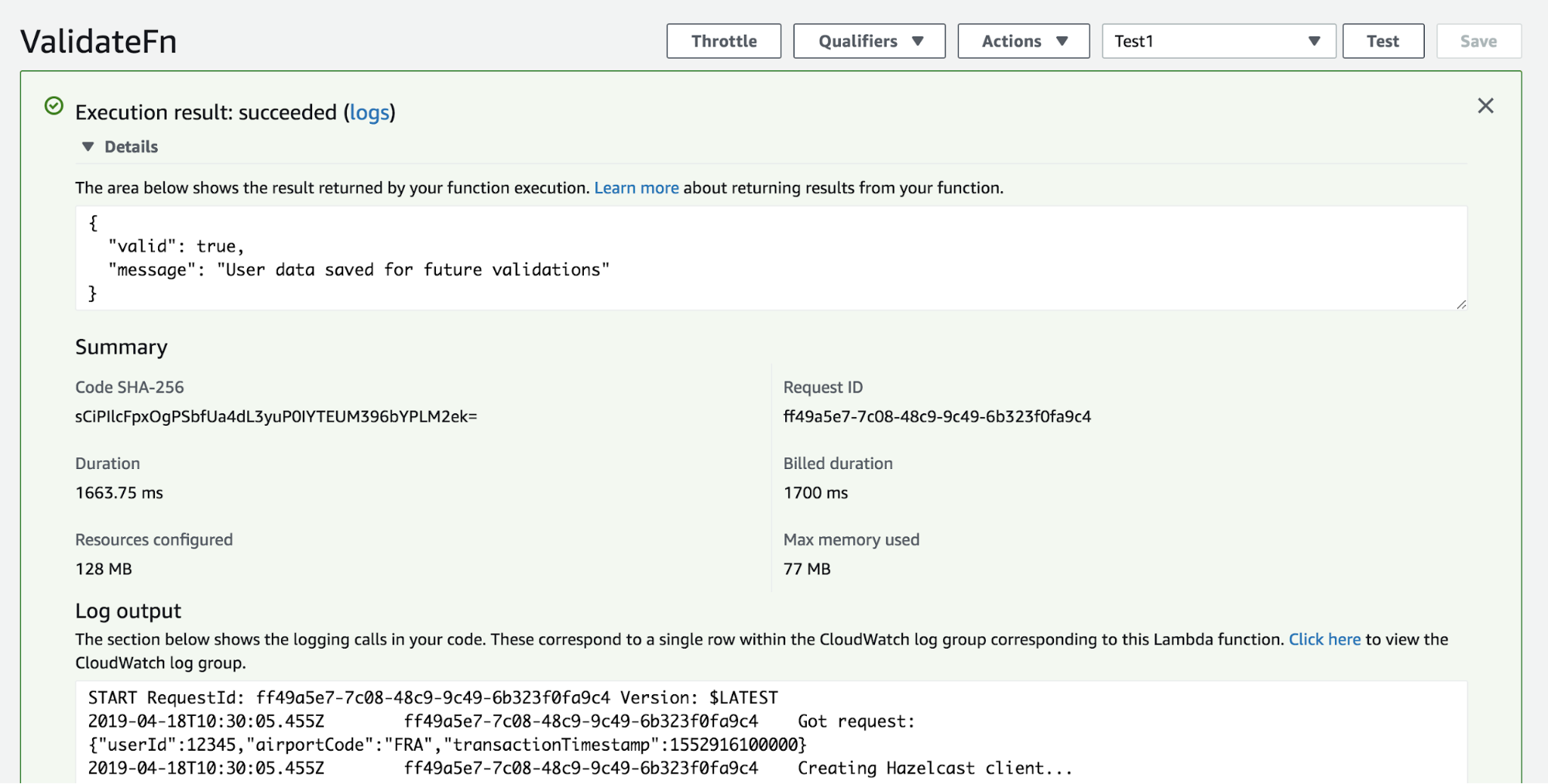Click the ValidateFn function title
Viewport: 1548px width, 784px height.
click(x=98, y=42)
